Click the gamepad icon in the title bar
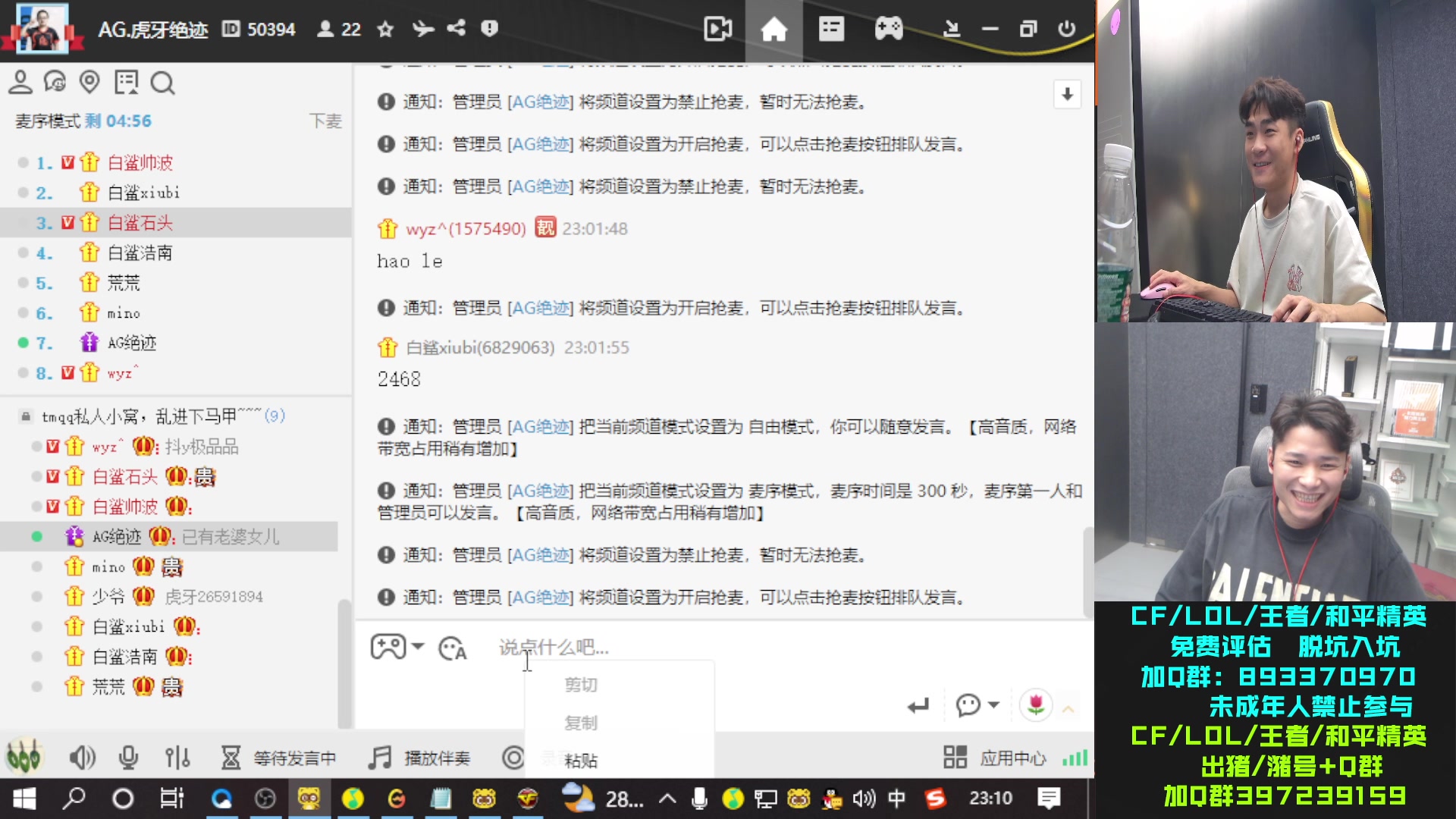The image size is (1456, 819). tap(888, 29)
